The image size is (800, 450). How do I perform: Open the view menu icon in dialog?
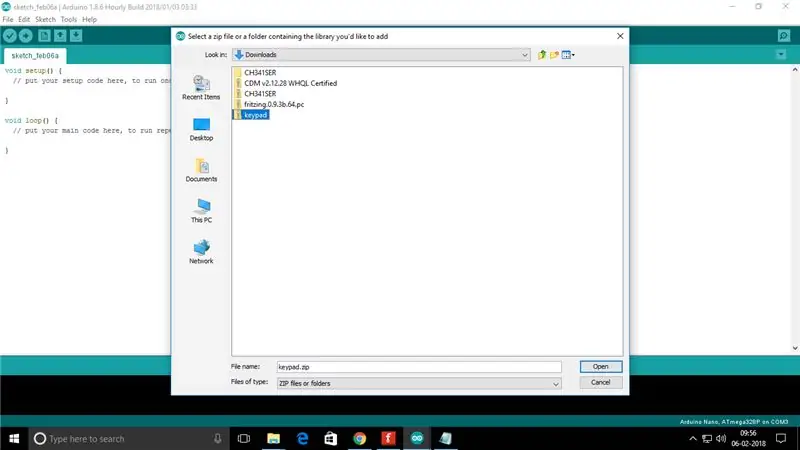tap(568, 55)
